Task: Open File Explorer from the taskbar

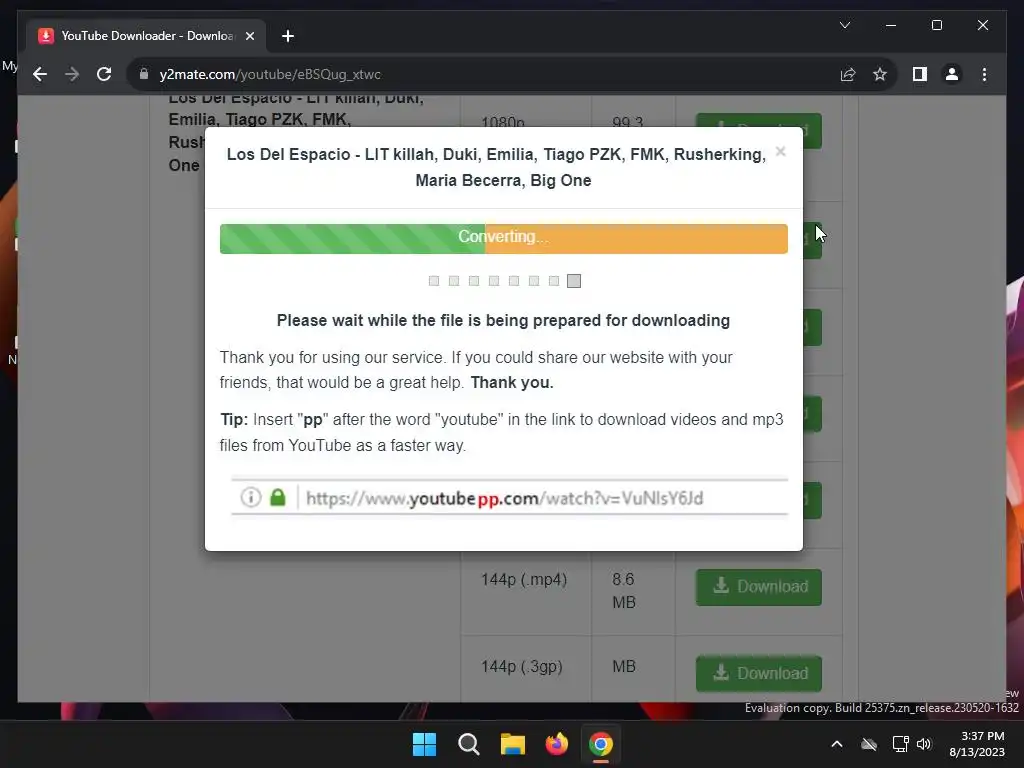Action: tap(513, 744)
